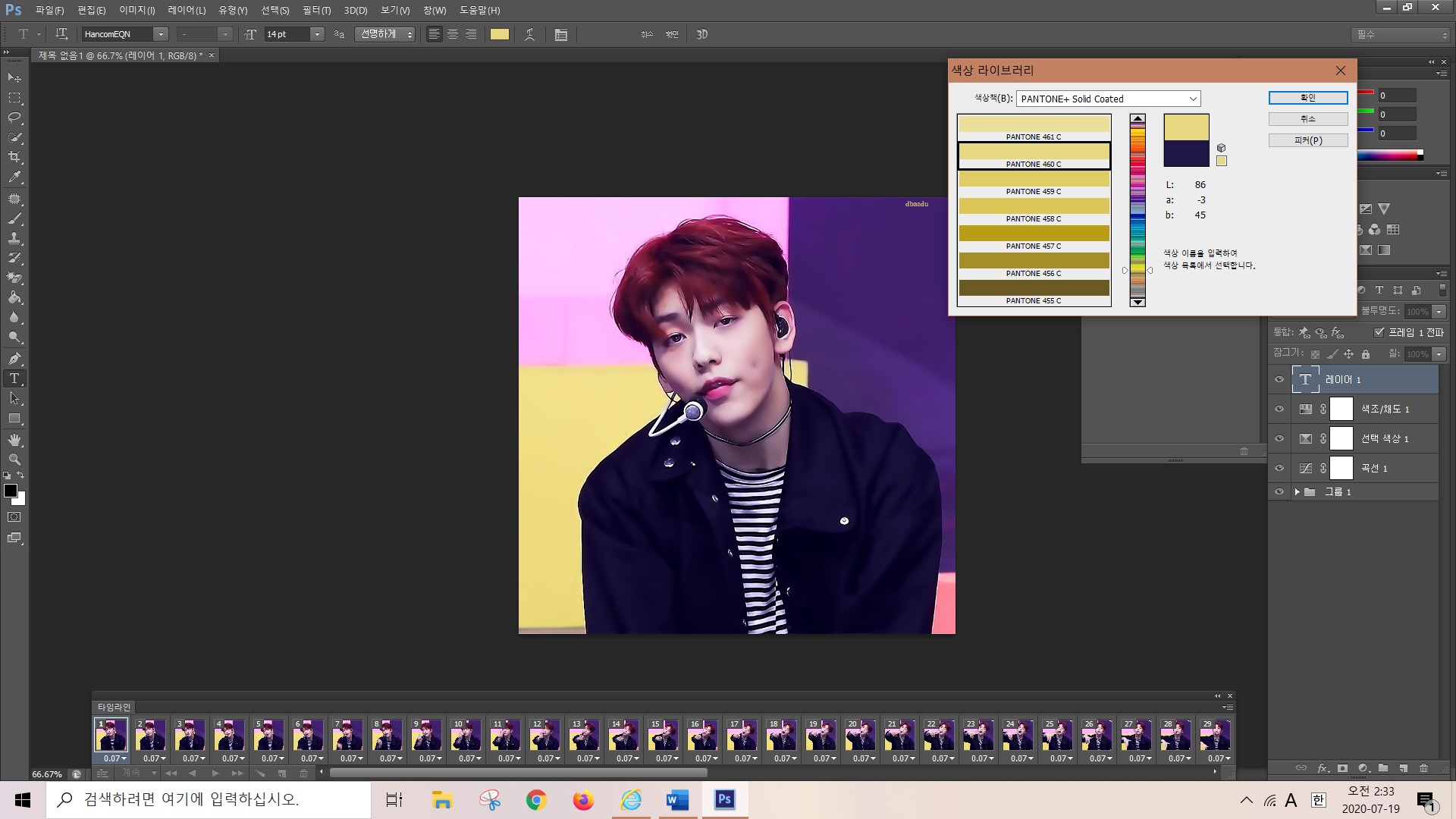Select the Crop tool
The image size is (1456, 819).
point(14,157)
